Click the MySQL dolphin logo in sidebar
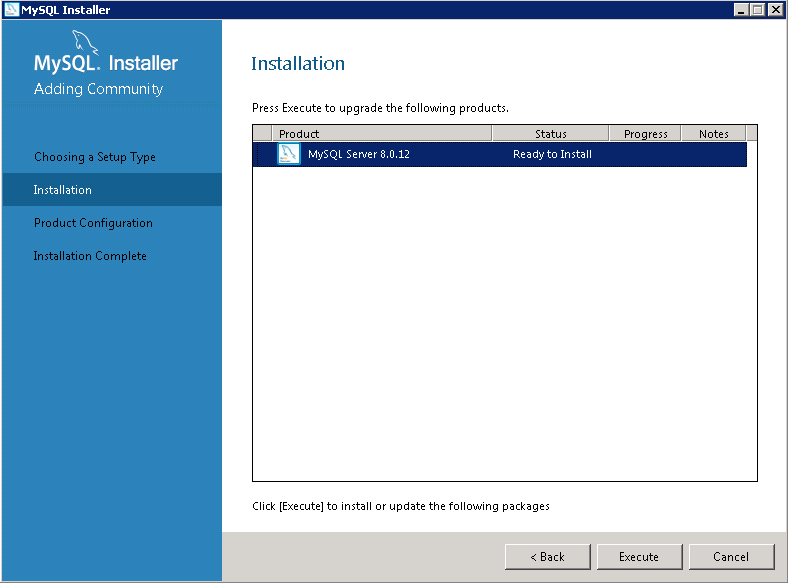Screen dimensions: 788x583 (85, 42)
